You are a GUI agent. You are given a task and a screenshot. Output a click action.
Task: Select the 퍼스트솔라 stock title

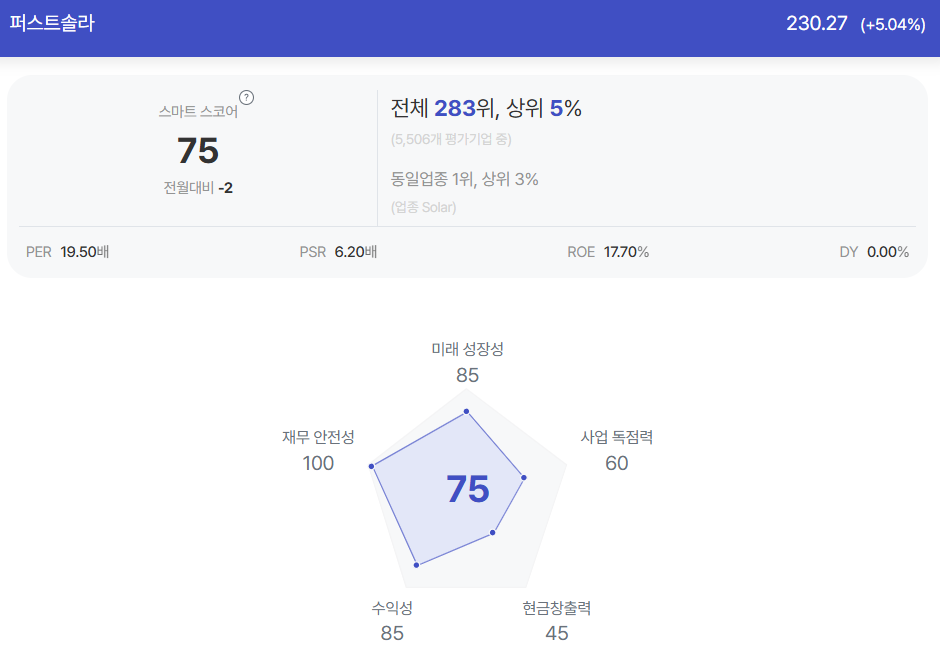(x=52, y=23)
